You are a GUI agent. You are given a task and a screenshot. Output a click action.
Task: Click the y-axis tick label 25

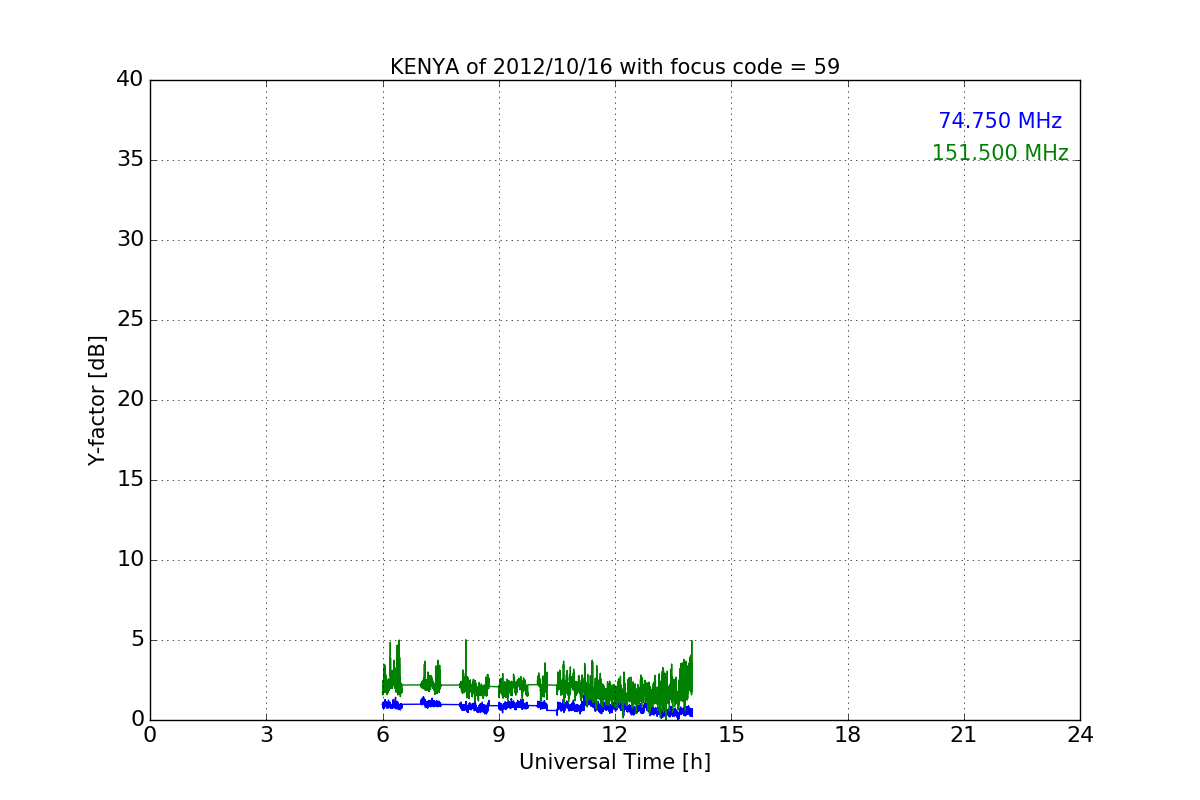[130, 320]
